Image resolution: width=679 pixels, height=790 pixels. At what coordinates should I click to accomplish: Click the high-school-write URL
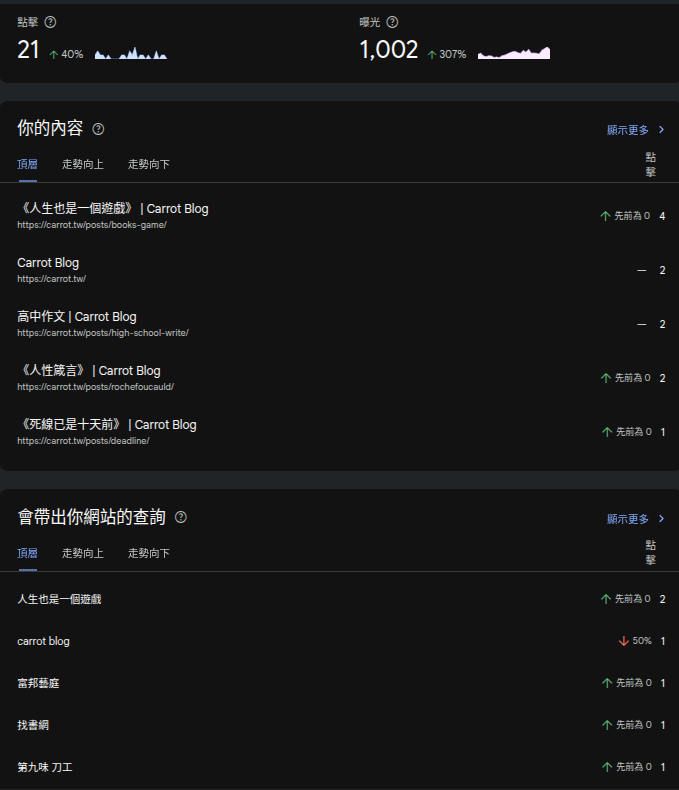point(103,333)
